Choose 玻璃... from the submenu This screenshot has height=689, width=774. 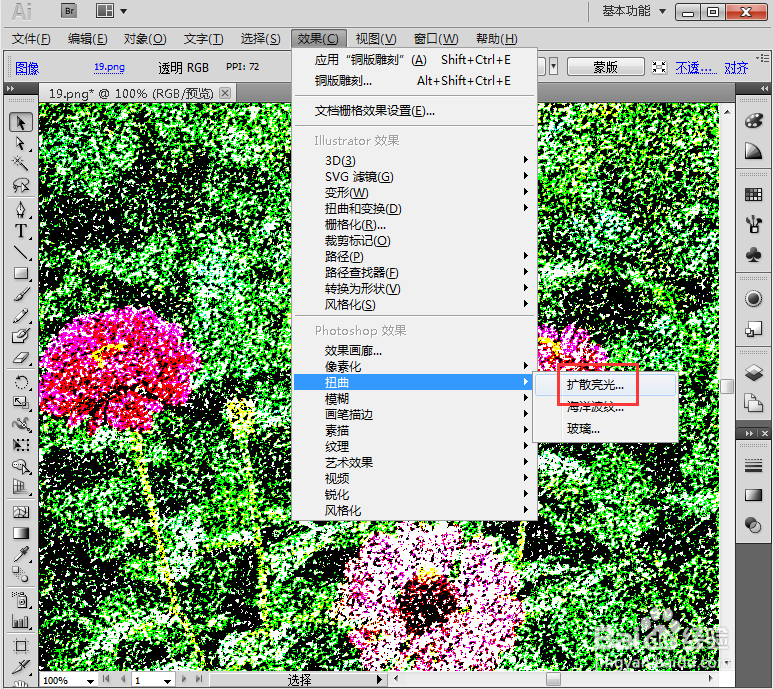(605, 428)
